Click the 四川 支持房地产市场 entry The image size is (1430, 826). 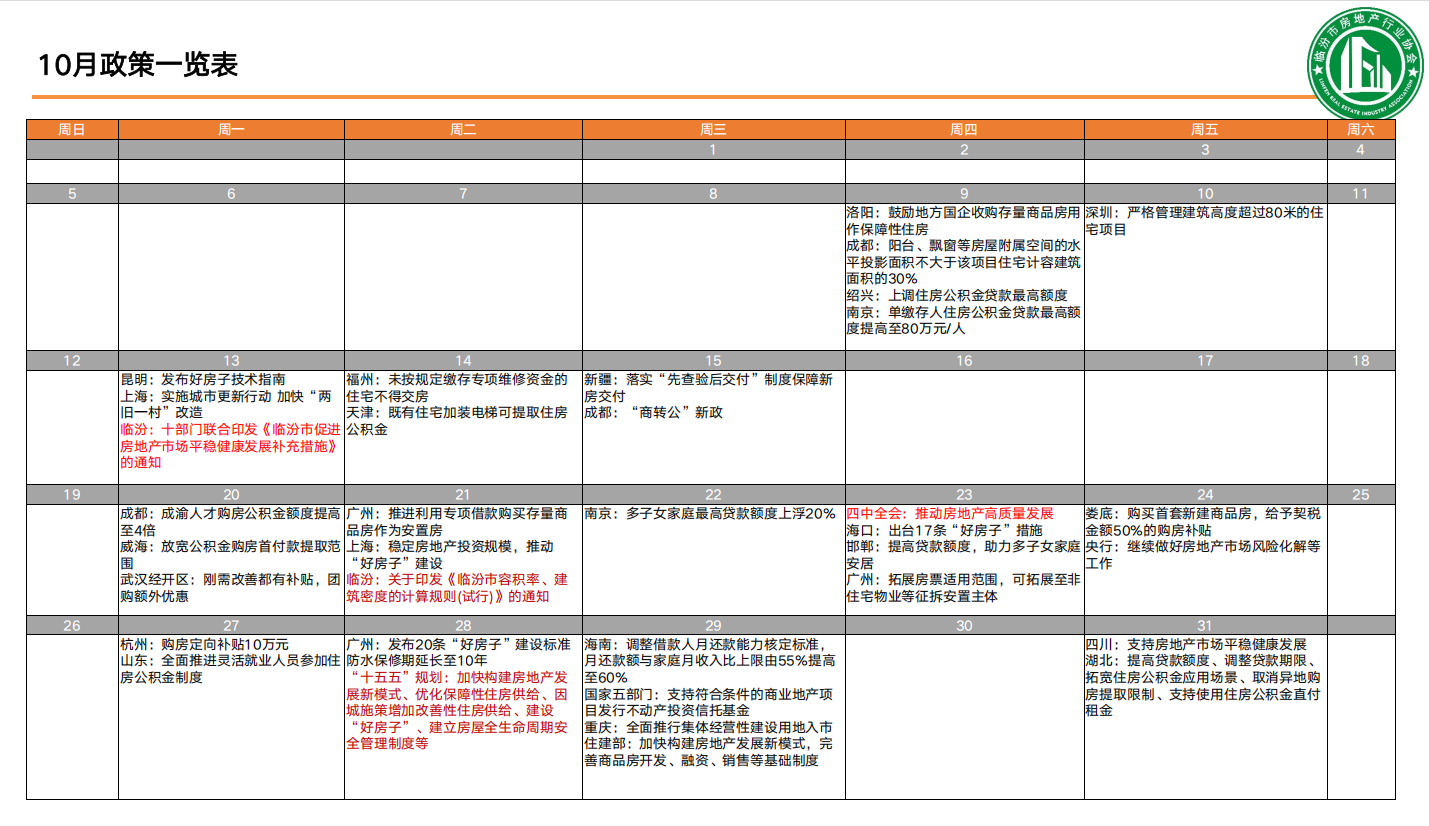click(x=1196, y=645)
